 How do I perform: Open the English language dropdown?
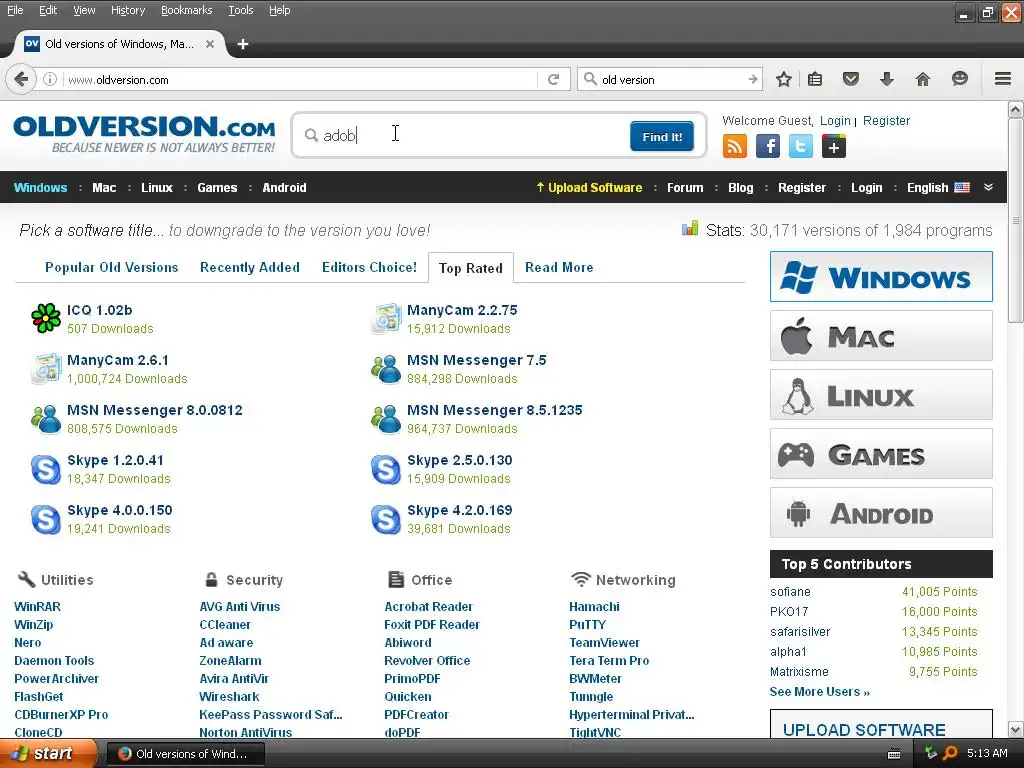(938, 187)
